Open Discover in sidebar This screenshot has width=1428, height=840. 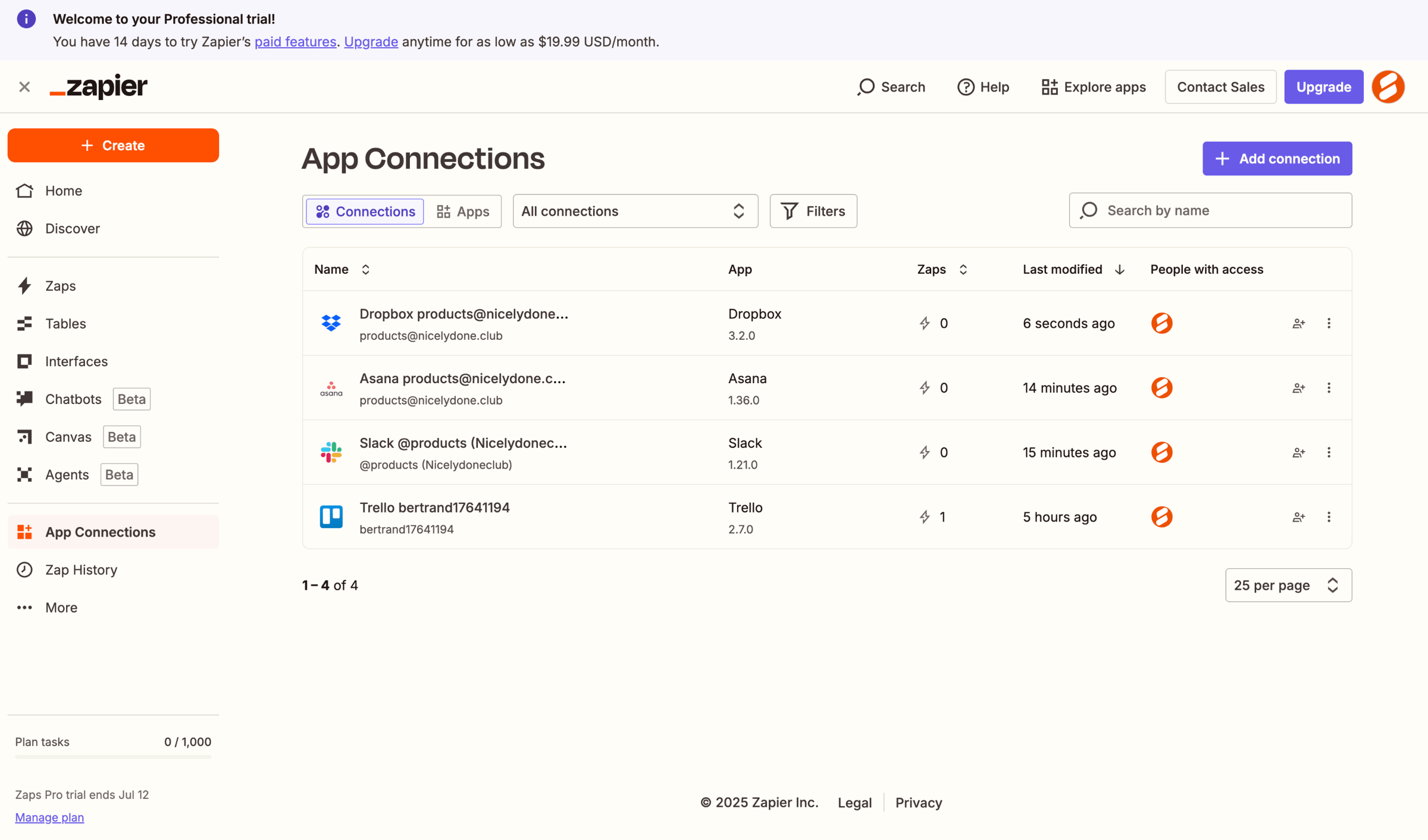click(113, 228)
